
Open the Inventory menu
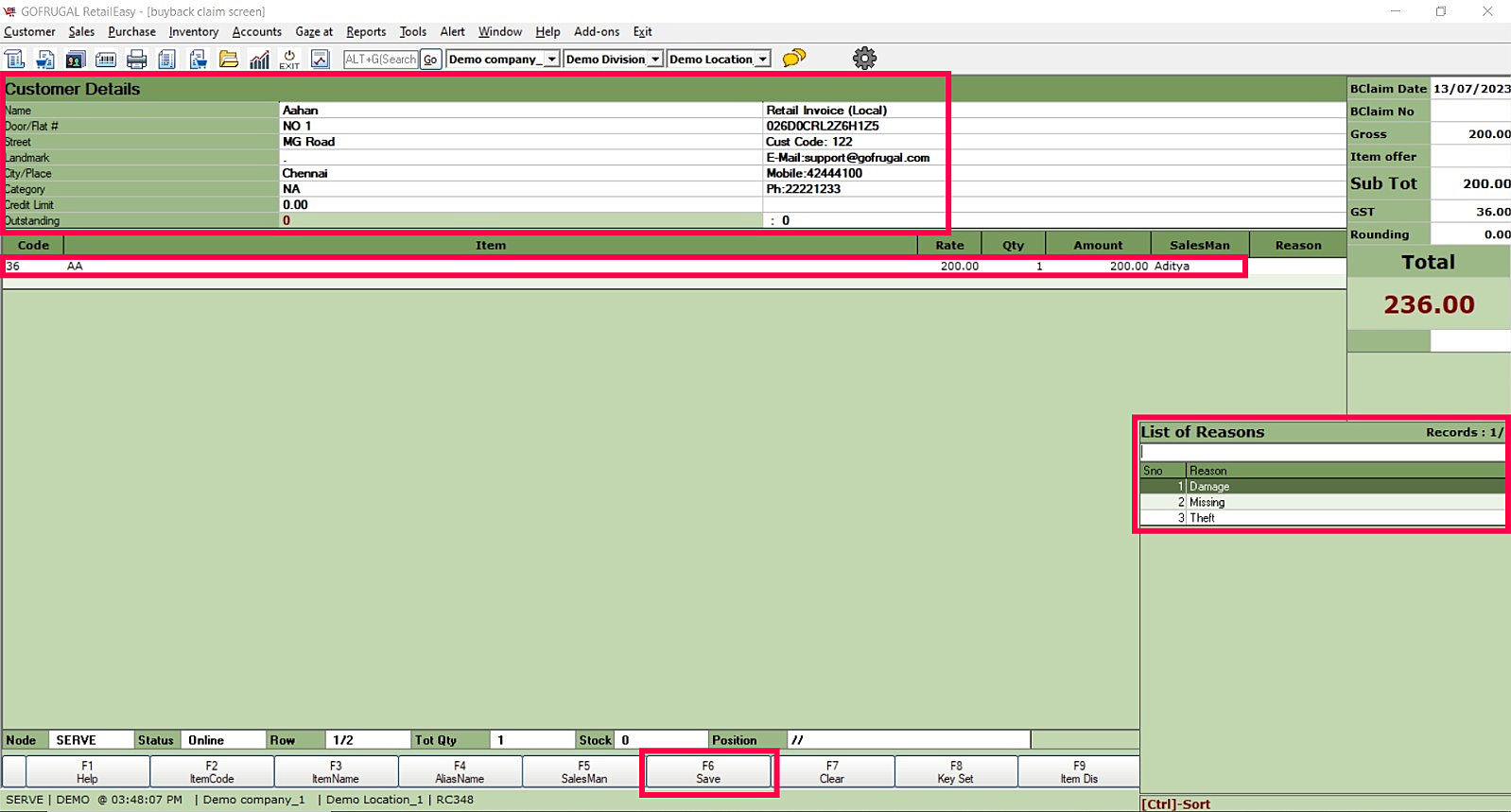(x=194, y=32)
